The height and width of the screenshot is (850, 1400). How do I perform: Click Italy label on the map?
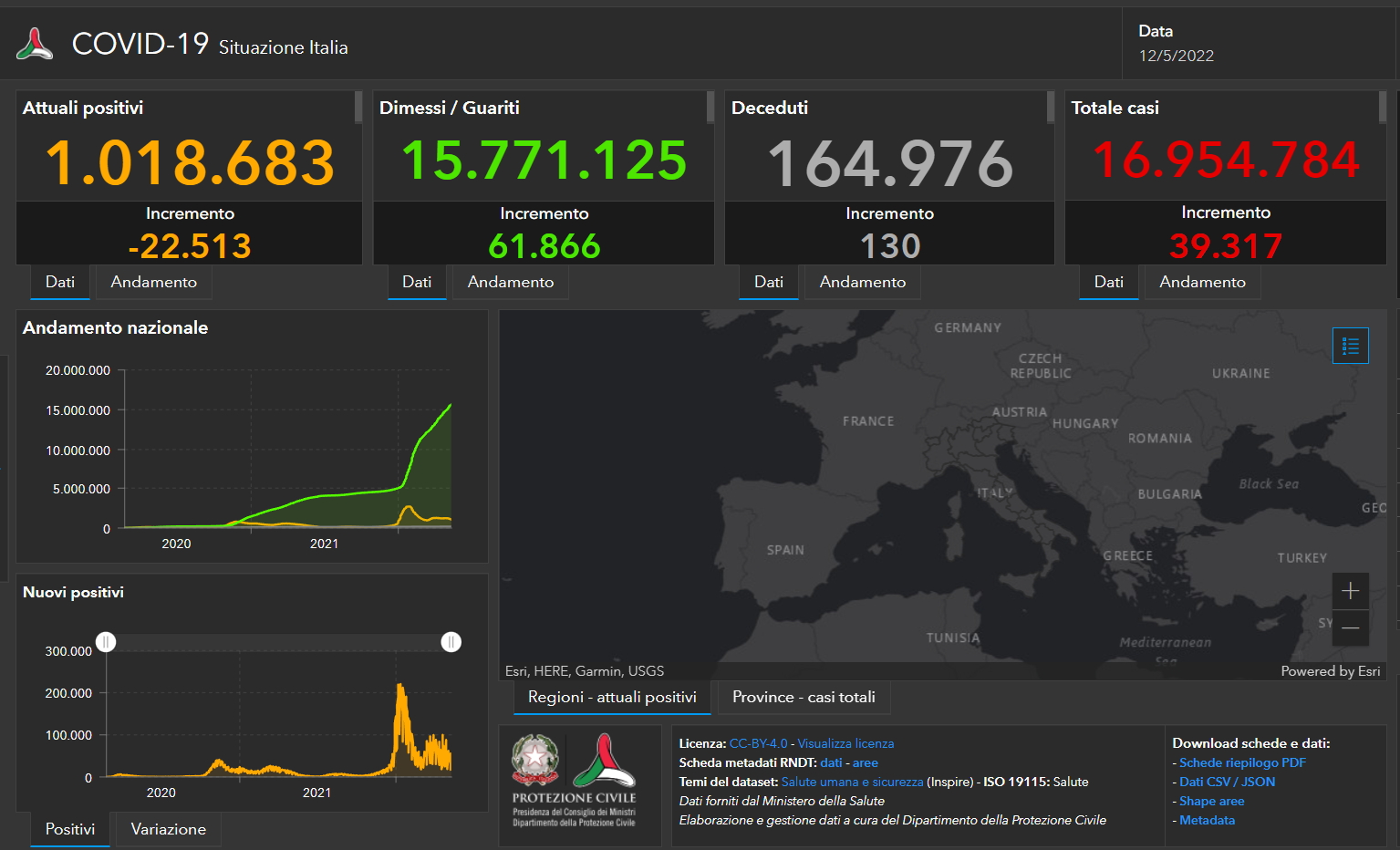[x=995, y=492]
